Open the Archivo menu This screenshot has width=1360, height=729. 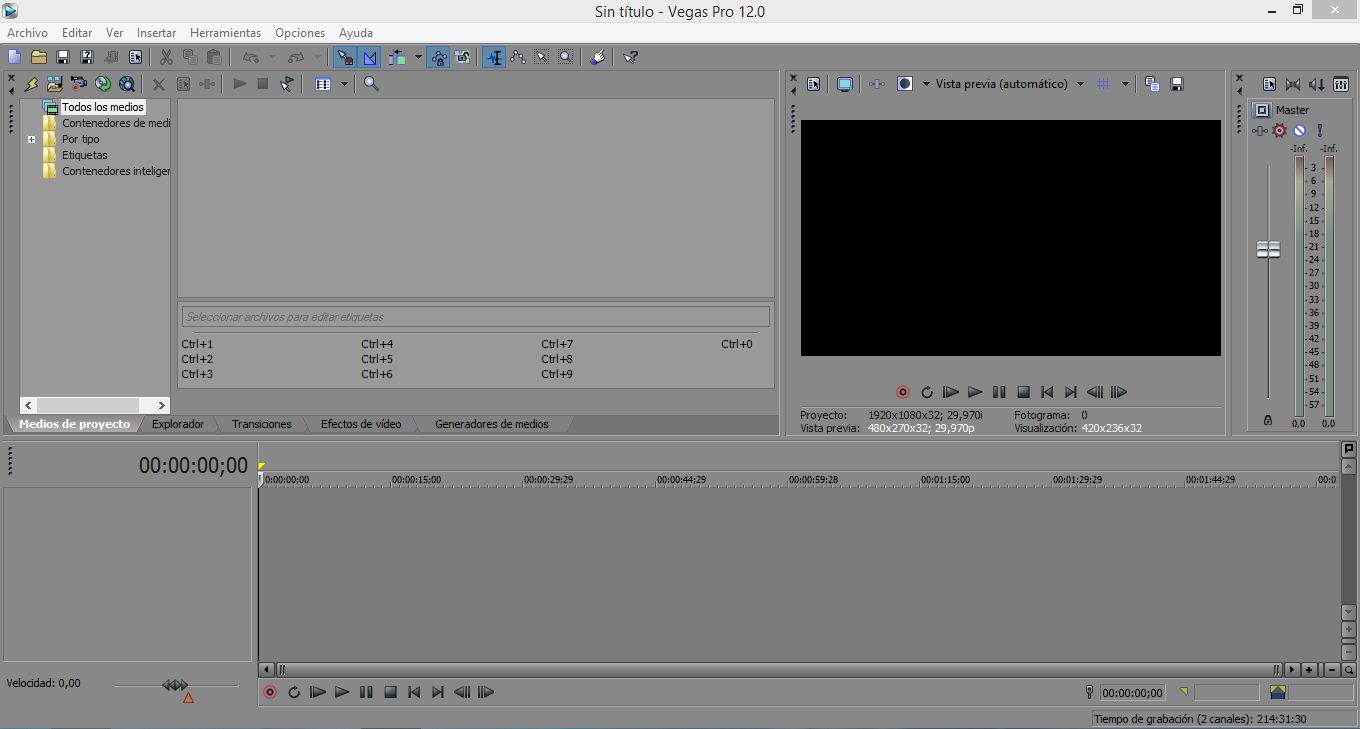[27, 33]
